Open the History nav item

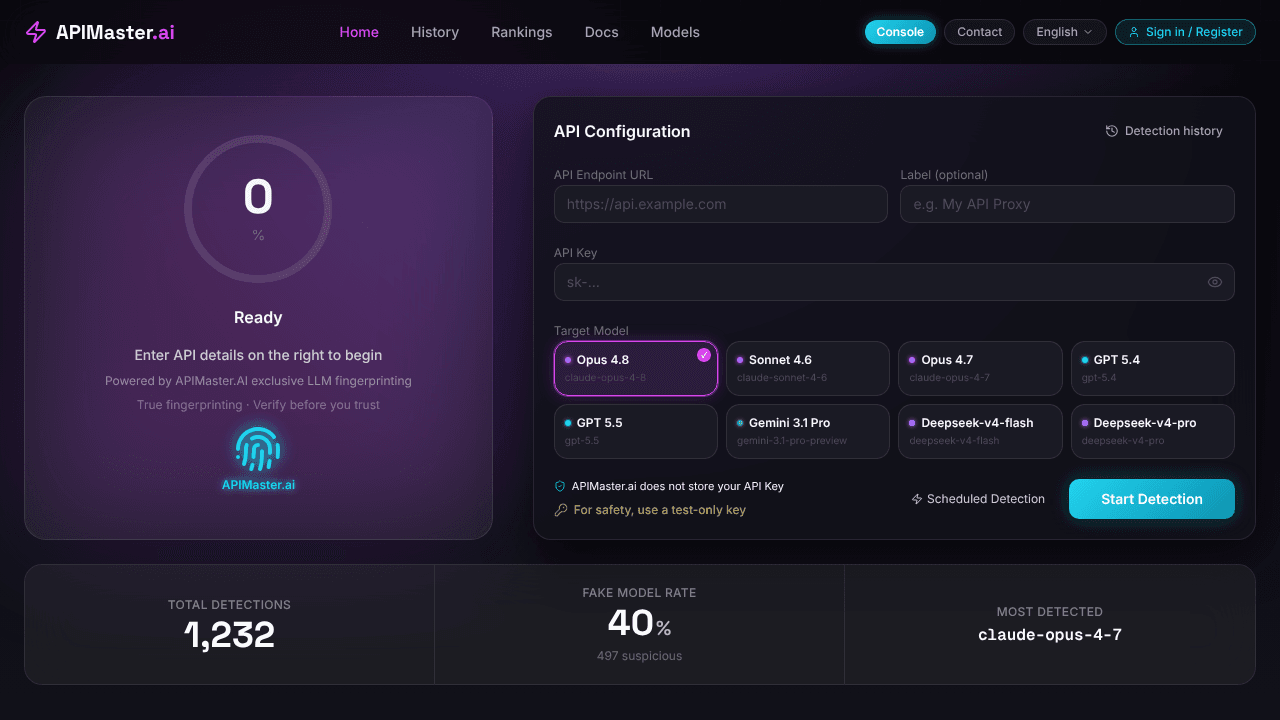click(435, 32)
